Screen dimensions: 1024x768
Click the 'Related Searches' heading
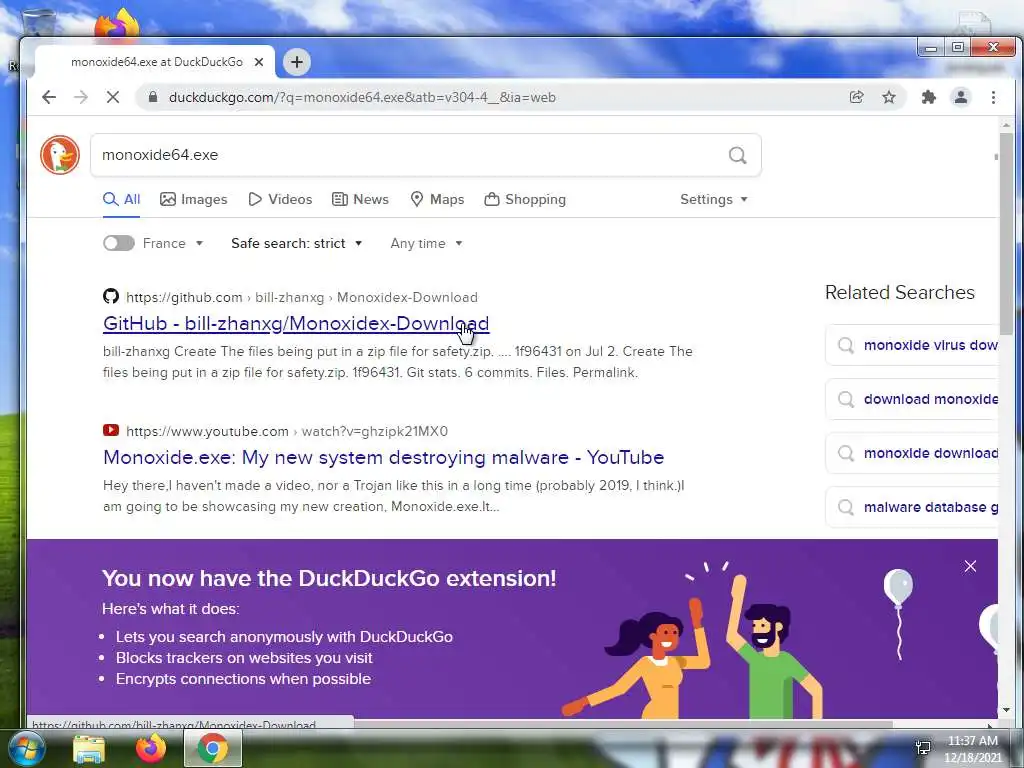coord(899,292)
